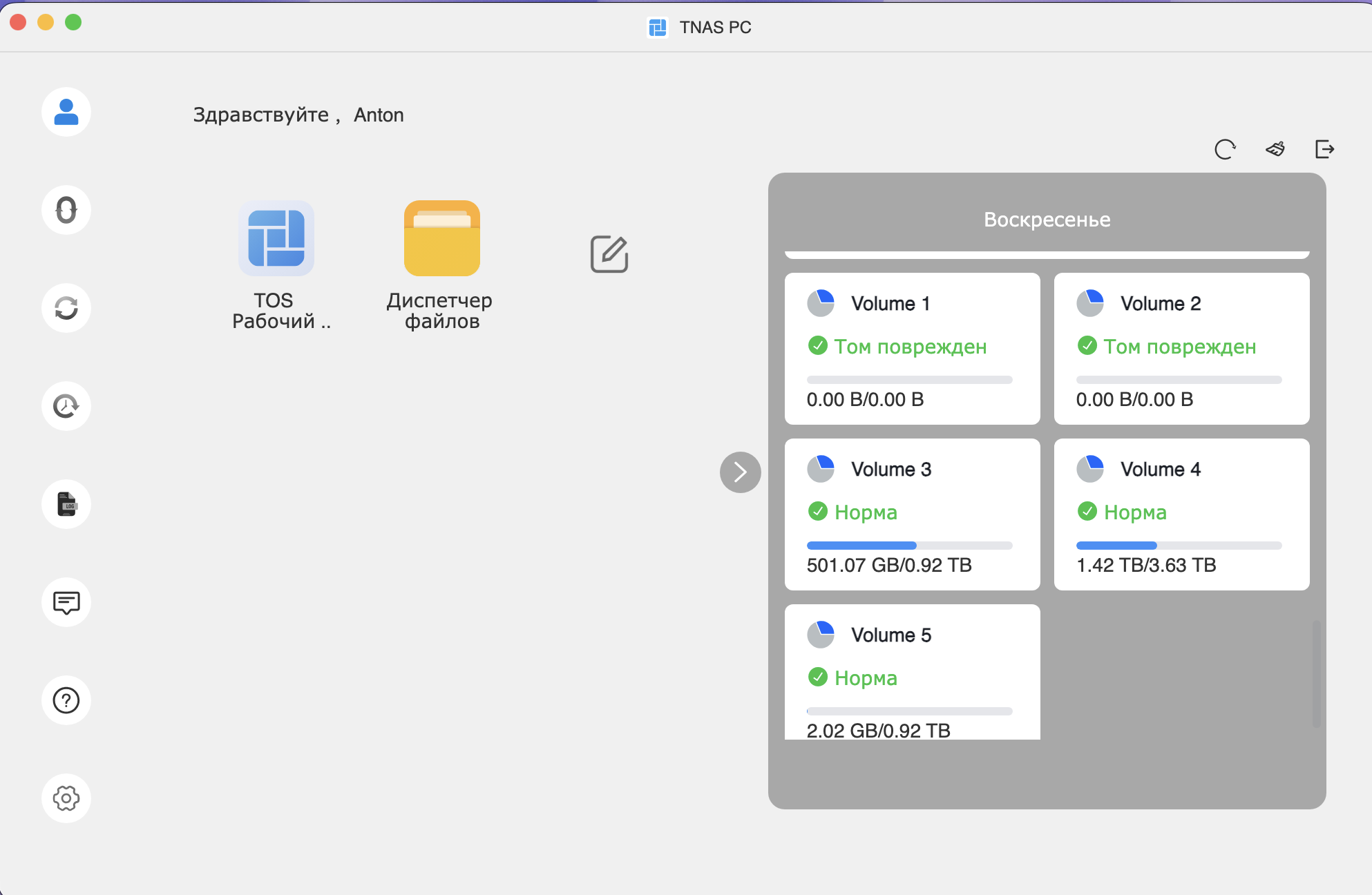Image resolution: width=1372 pixels, height=895 pixels.
Task: Click the Volume 4 title text
Action: pyautogui.click(x=1161, y=469)
